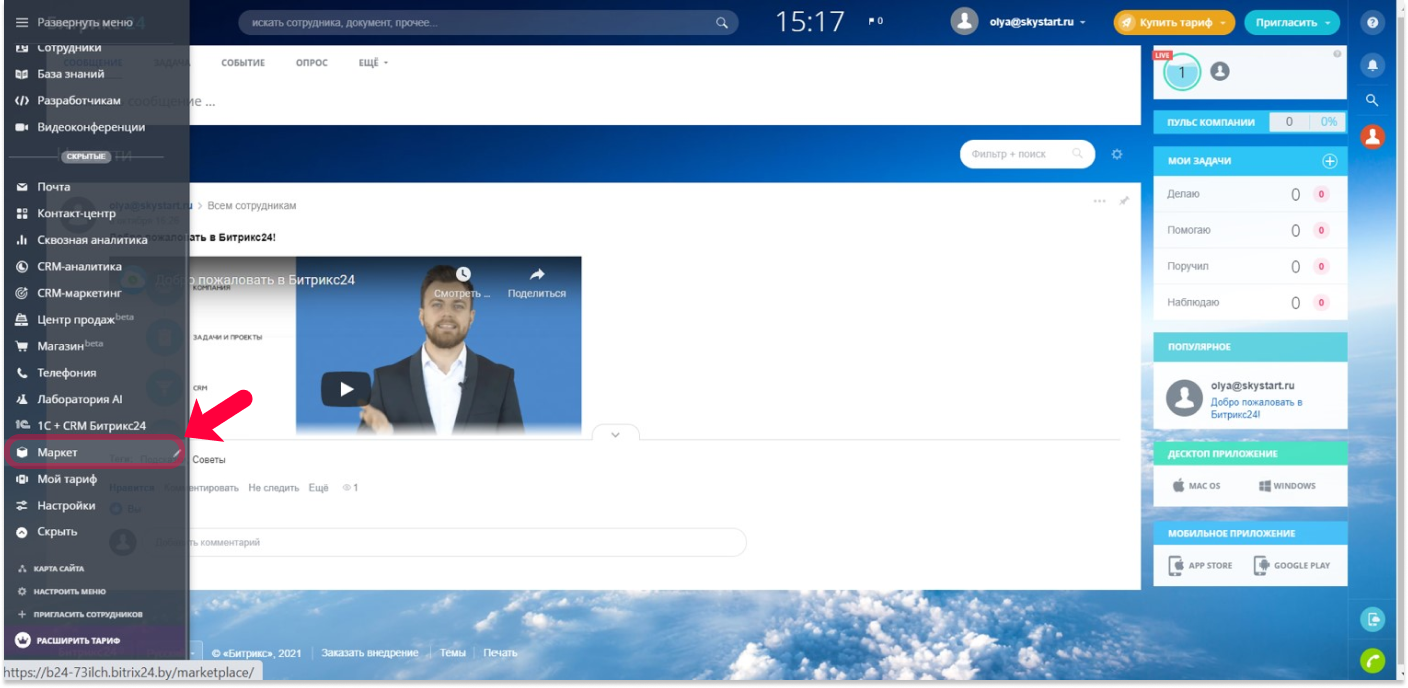This screenshot has width=1408, height=688.
Task: Click the CRM-маркетинг icon
Action: 22,293
